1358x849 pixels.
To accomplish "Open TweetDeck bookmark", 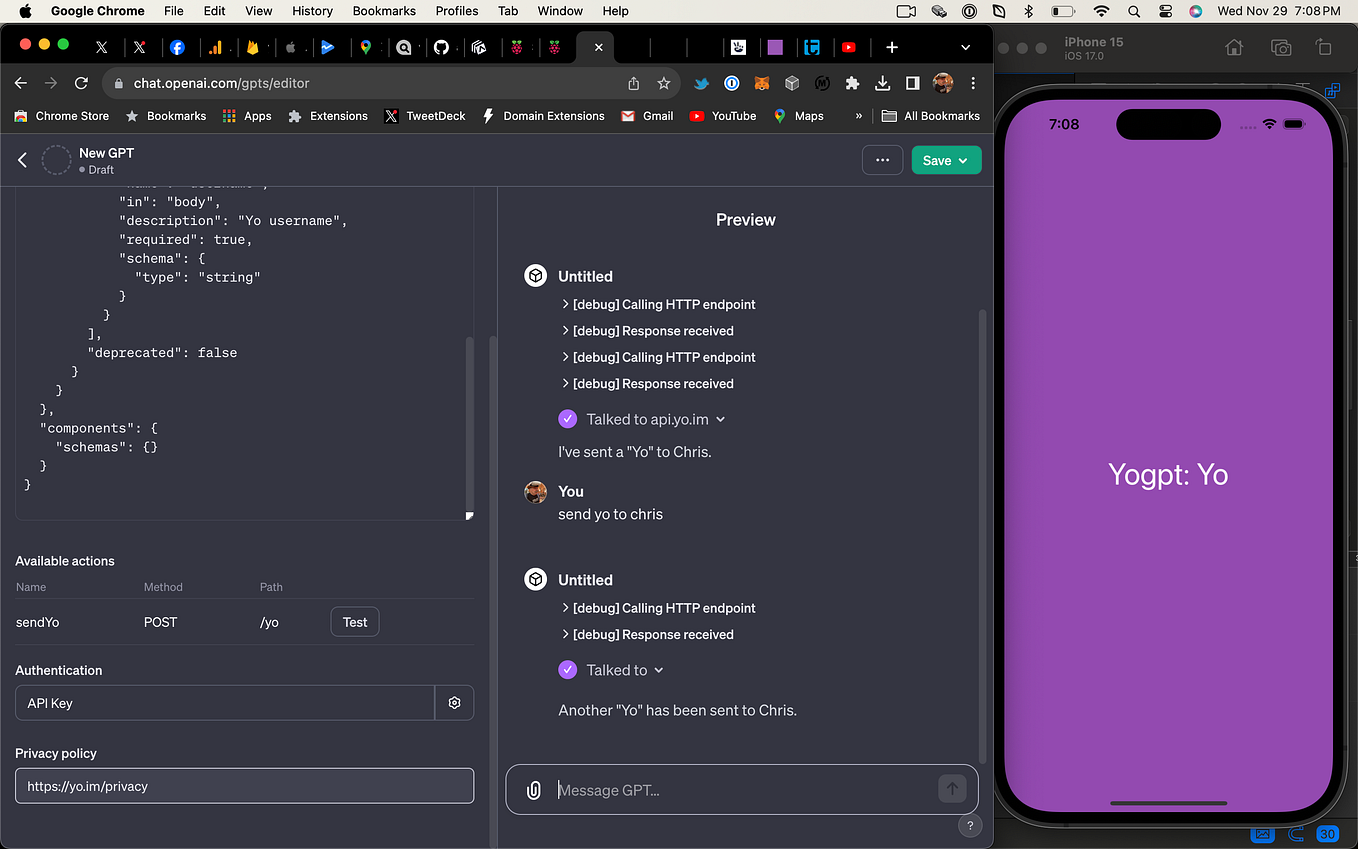I will tap(426, 116).
